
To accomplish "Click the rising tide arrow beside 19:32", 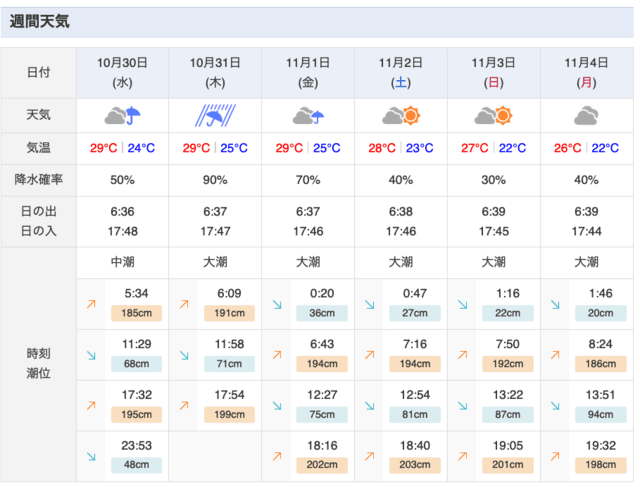I will click(x=554, y=456).
